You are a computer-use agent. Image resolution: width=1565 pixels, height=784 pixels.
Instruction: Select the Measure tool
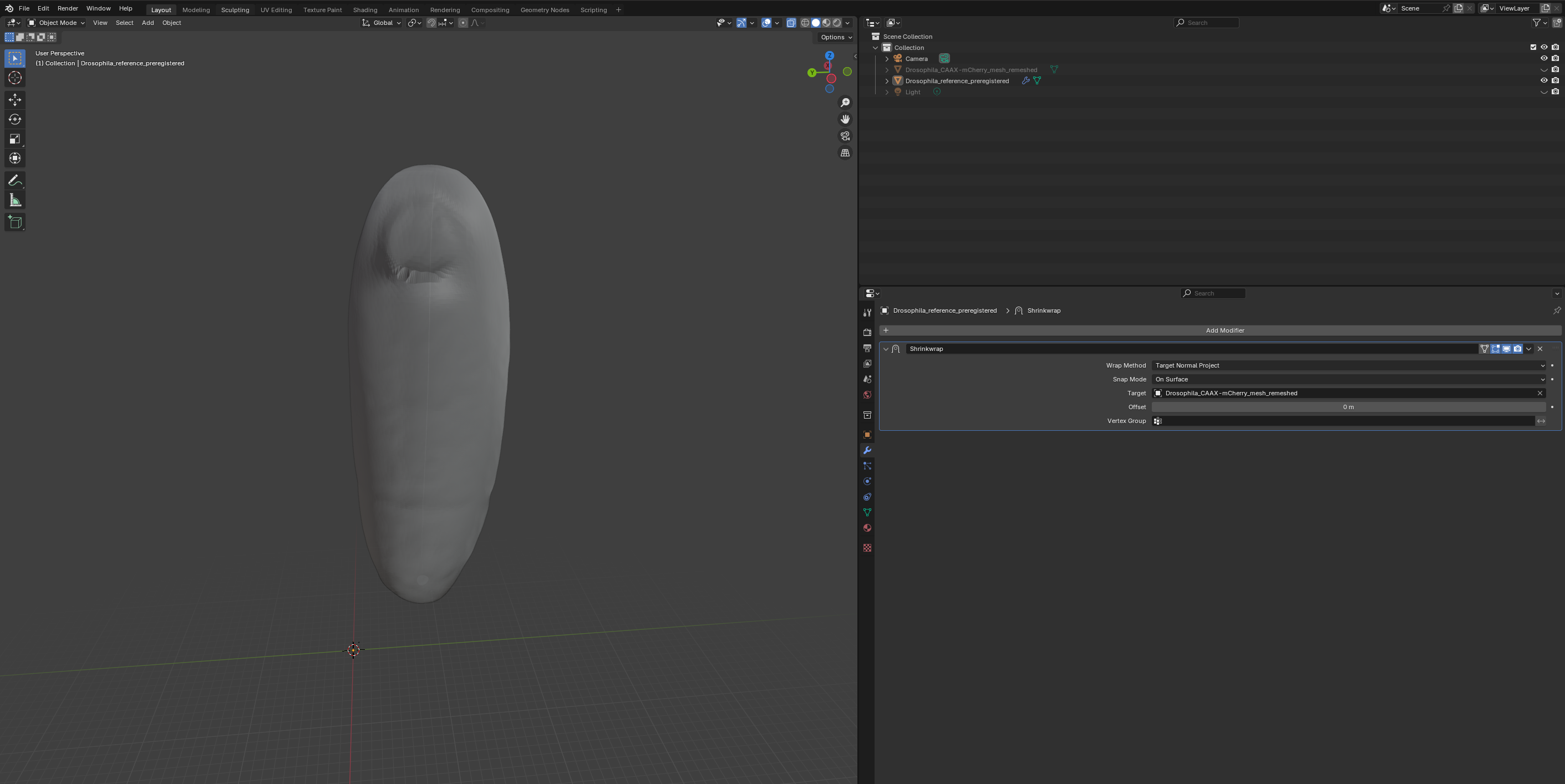pos(15,200)
